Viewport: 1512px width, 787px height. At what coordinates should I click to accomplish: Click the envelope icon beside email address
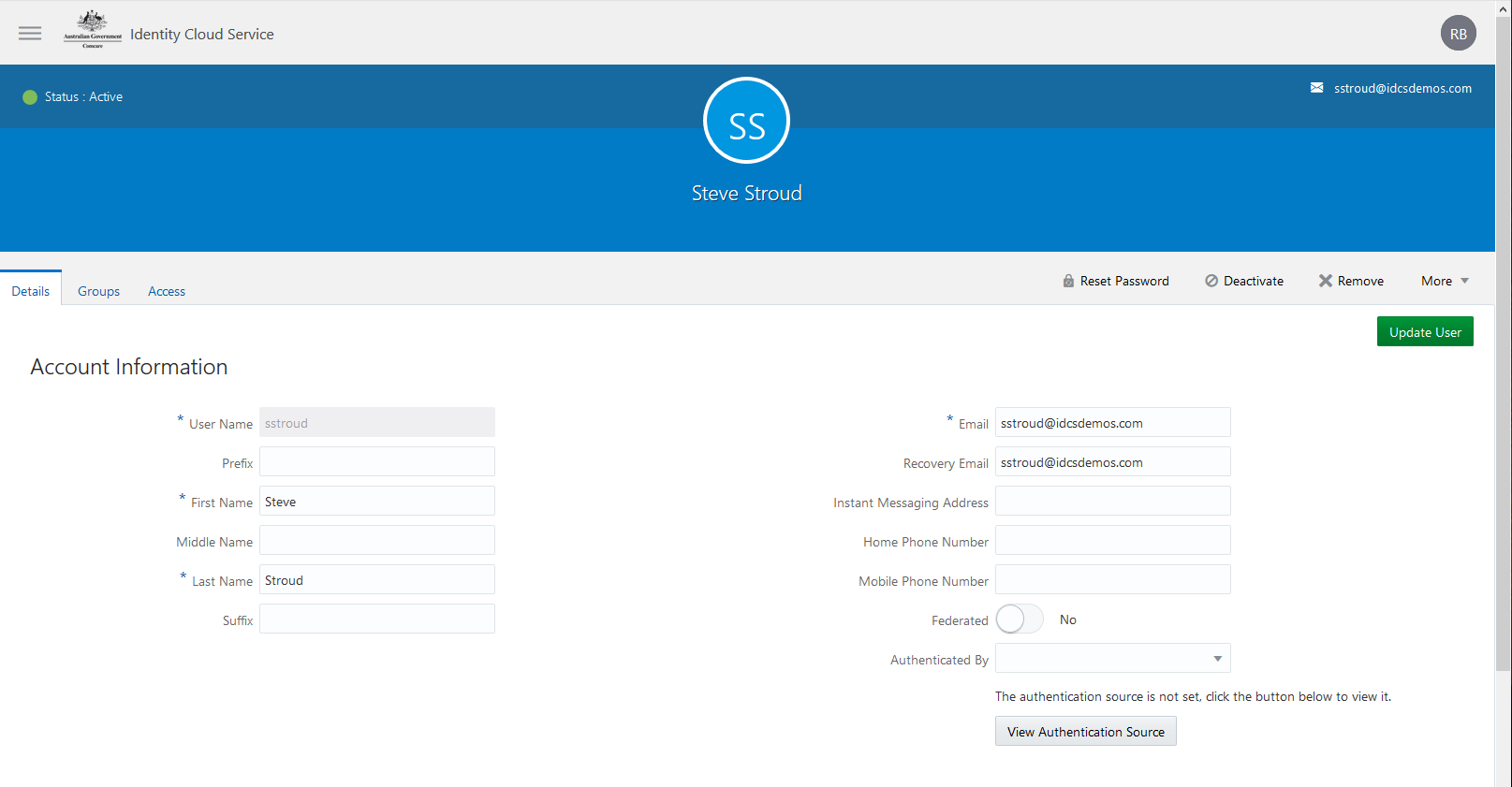[1316, 88]
